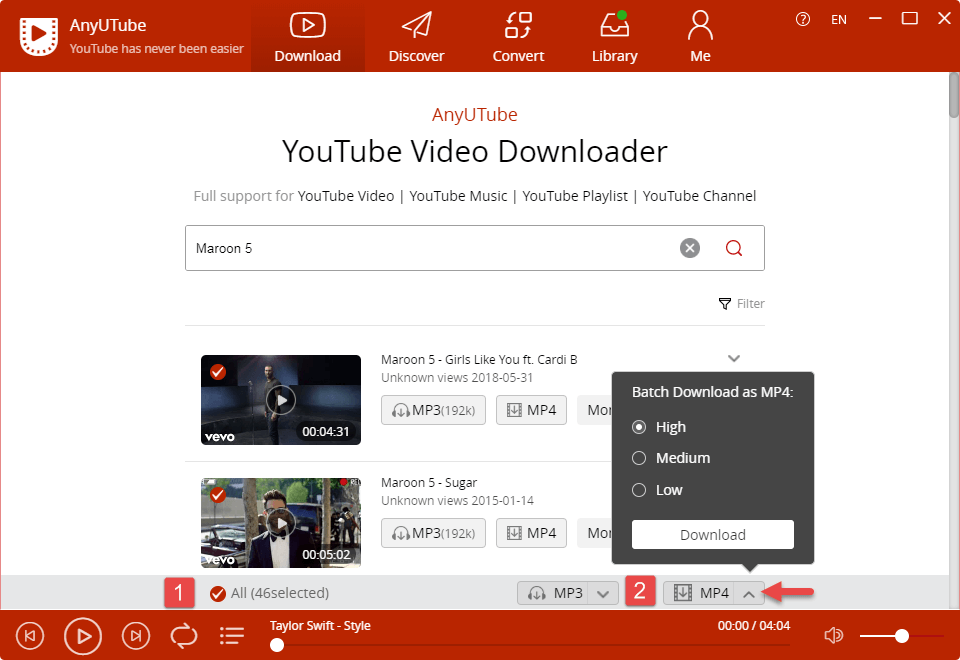Image resolution: width=960 pixels, height=660 pixels.
Task: Open the batch MP3 quality dropdown arrow
Action: point(603,593)
